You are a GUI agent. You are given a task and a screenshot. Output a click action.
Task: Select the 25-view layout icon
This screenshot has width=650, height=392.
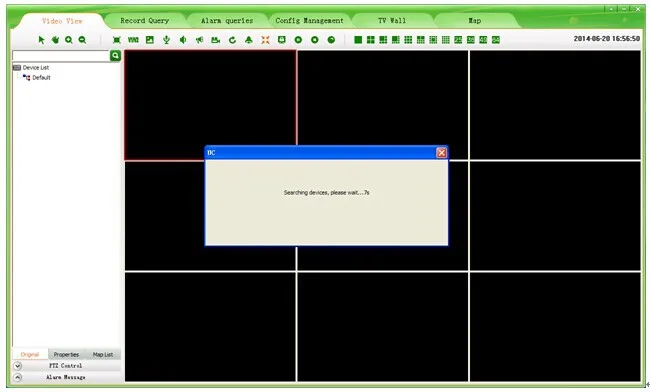(x=458, y=40)
